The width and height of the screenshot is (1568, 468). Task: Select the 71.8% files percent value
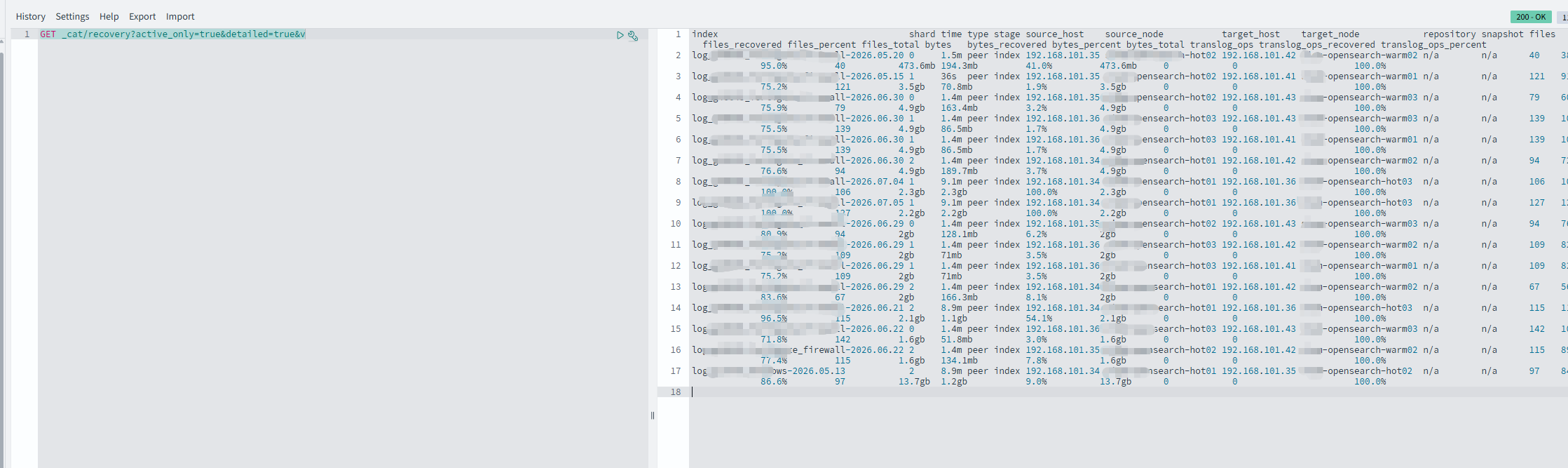[774, 339]
